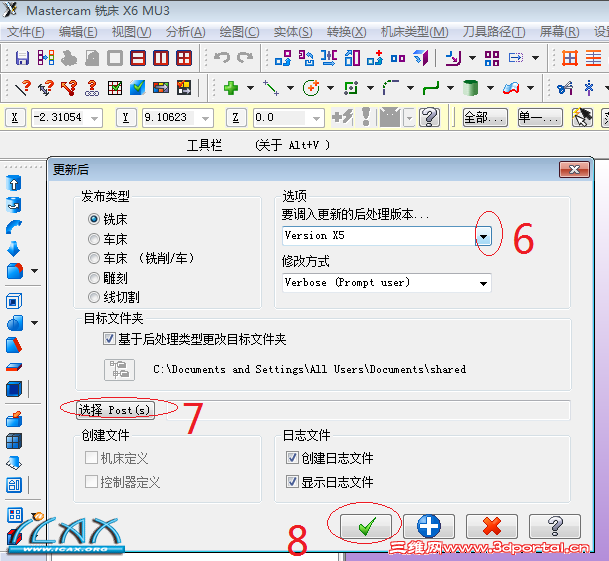Toggle 基于后处理类型更改目标文件夹 checkbox

click(109, 339)
